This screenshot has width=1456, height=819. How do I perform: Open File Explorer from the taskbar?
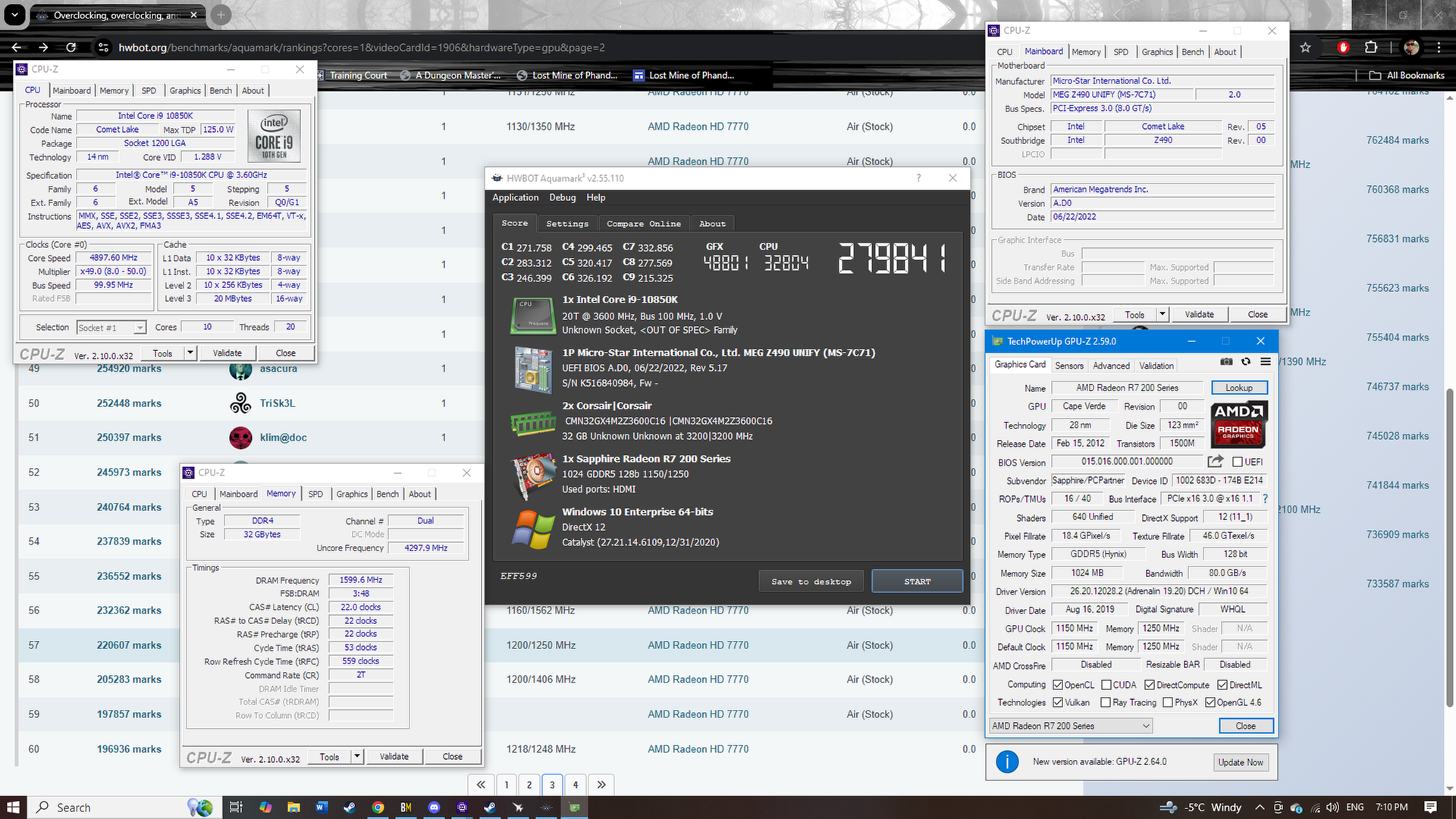pos(293,807)
